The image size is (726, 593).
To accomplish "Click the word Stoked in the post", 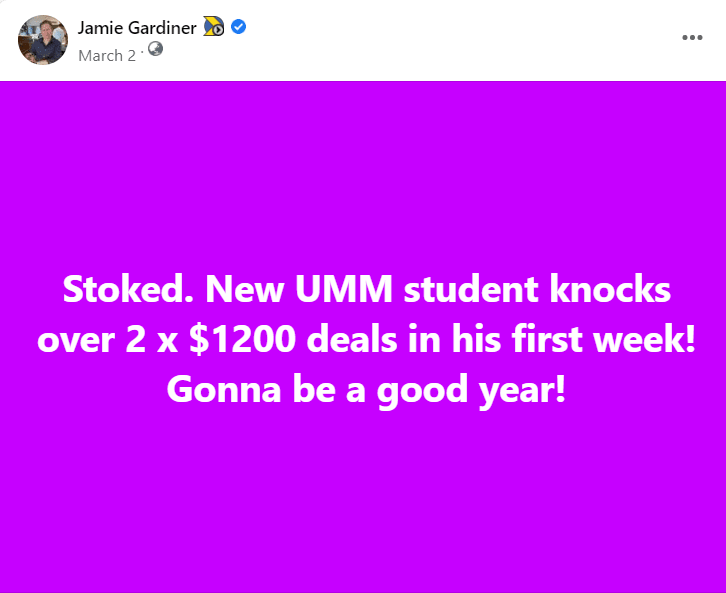I will pos(128,289).
